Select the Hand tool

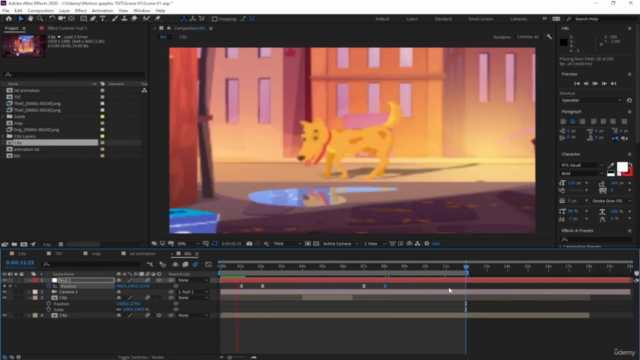[30, 19]
